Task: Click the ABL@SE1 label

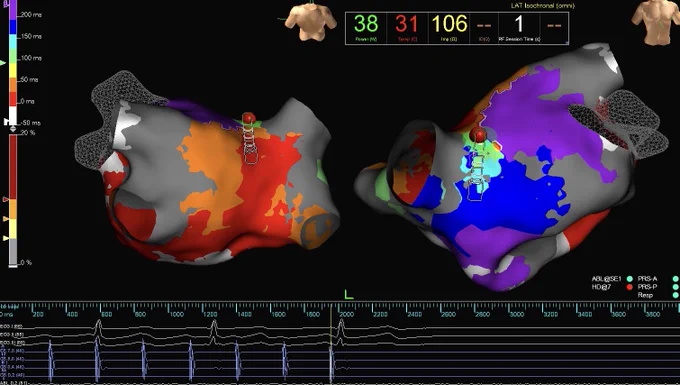Action: tap(606, 279)
